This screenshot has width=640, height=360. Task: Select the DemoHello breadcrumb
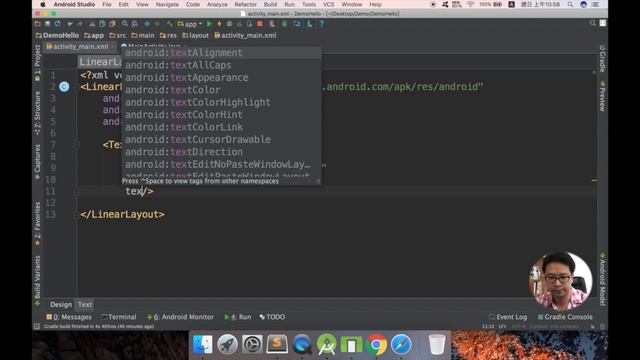pos(57,36)
